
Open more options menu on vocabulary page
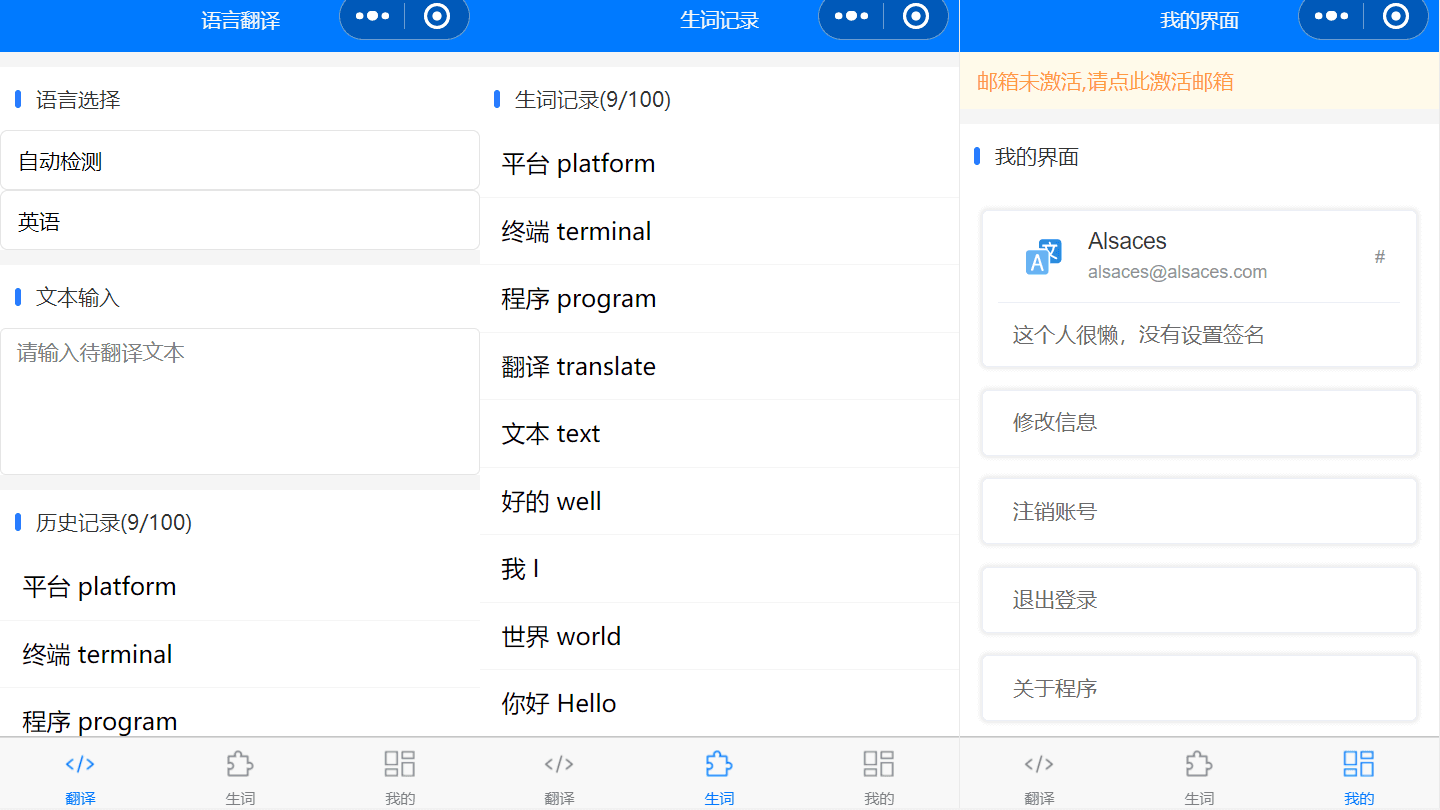click(x=850, y=16)
